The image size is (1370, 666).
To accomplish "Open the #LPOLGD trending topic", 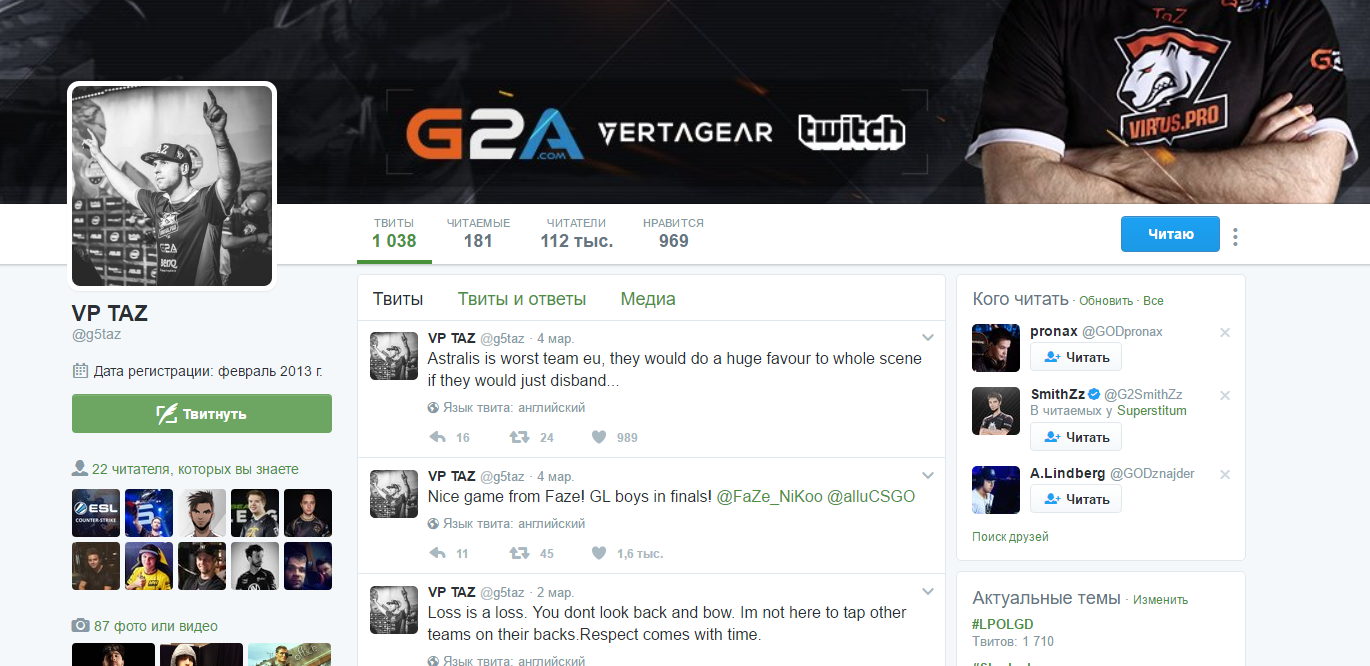I will point(1003,624).
